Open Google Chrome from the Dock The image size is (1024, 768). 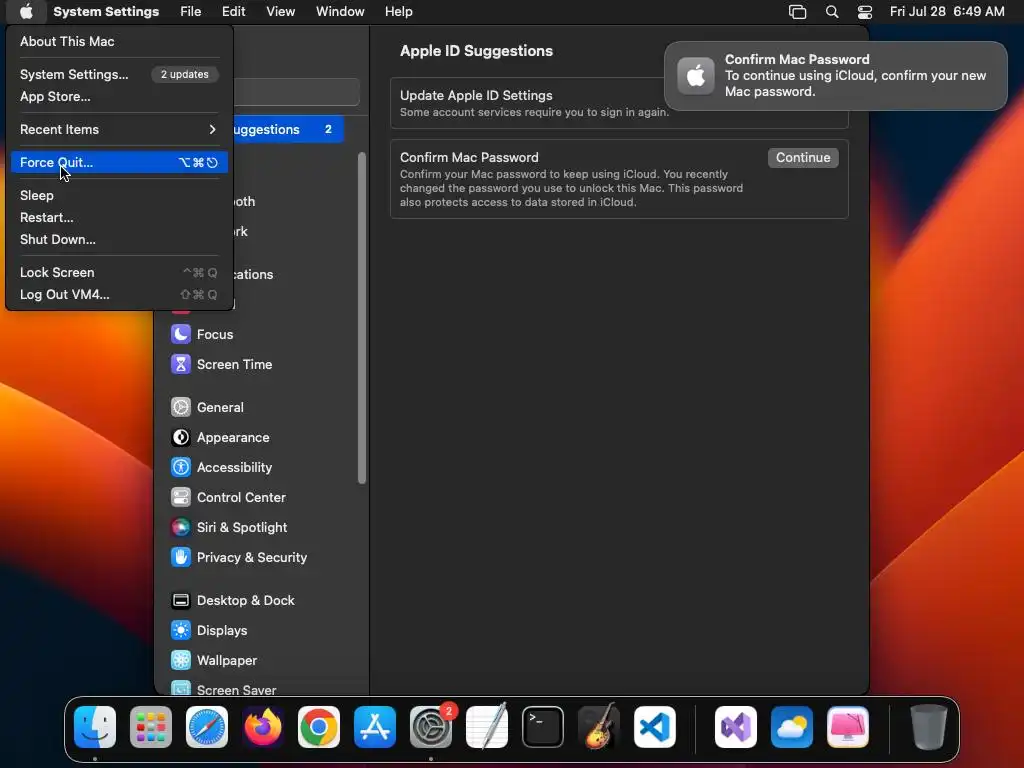click(x=319, y=727)
